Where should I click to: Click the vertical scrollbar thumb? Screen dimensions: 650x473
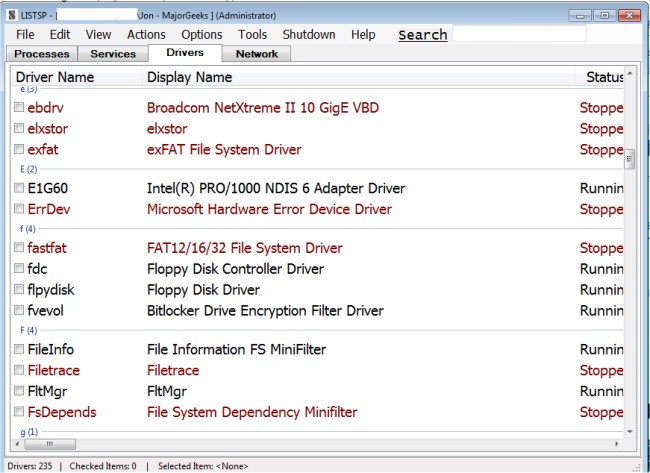[630, 159]
